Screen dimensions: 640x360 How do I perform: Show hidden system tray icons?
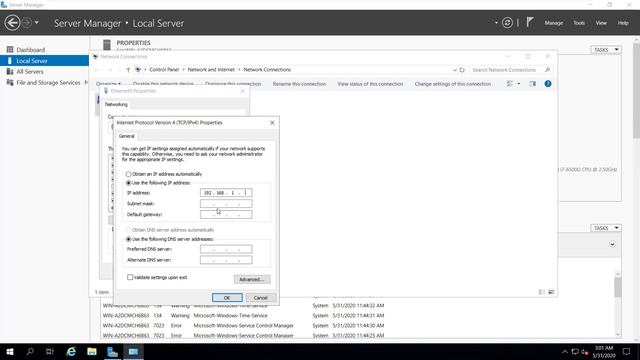click(564, 352)
